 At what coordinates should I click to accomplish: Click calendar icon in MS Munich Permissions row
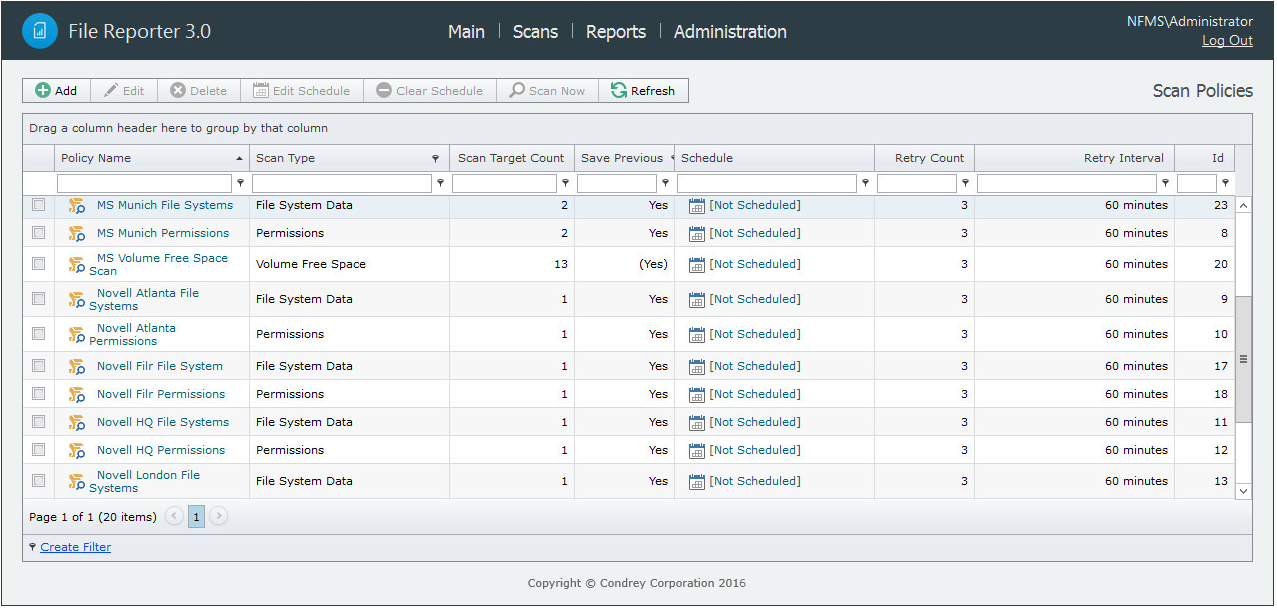point(697,234)
